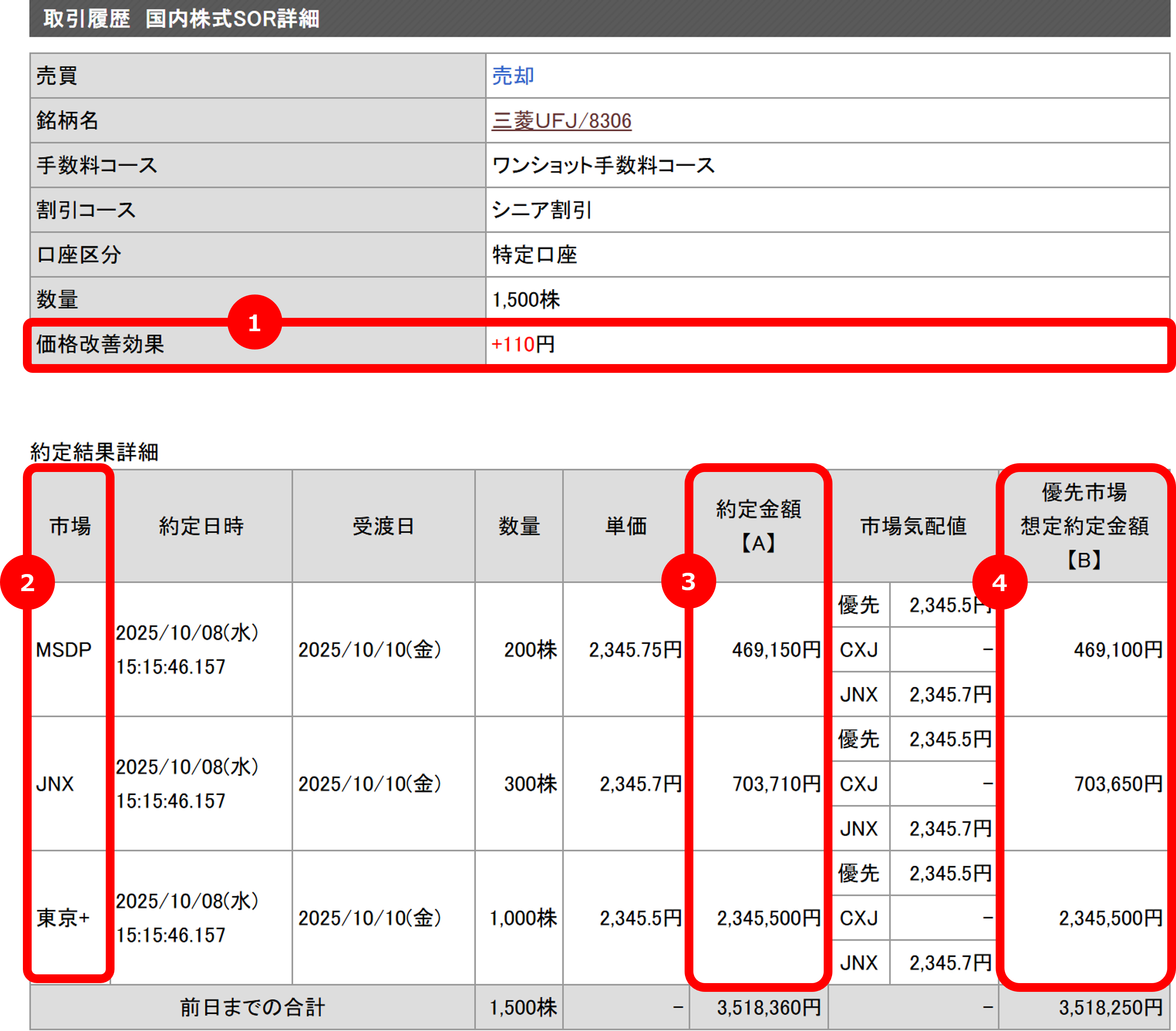Click the 約定金額【A】 column header
Viewport: 1176px width, 1031px height.
758,526
